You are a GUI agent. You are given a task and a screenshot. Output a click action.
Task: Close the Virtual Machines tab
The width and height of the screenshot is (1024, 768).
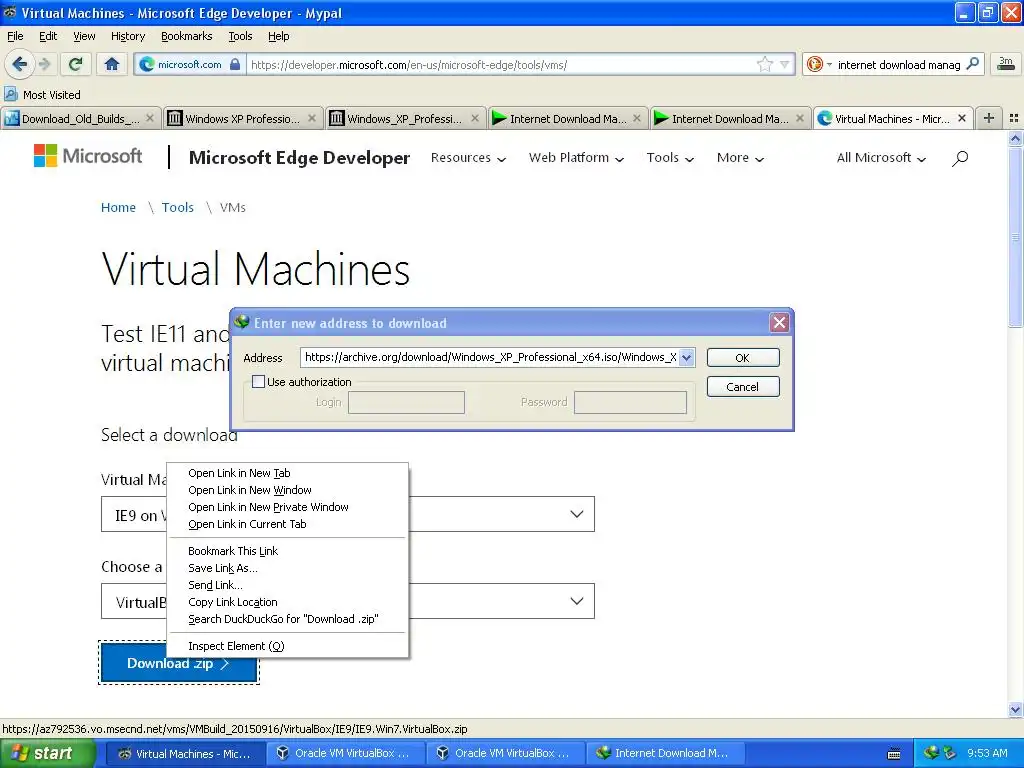961,118
